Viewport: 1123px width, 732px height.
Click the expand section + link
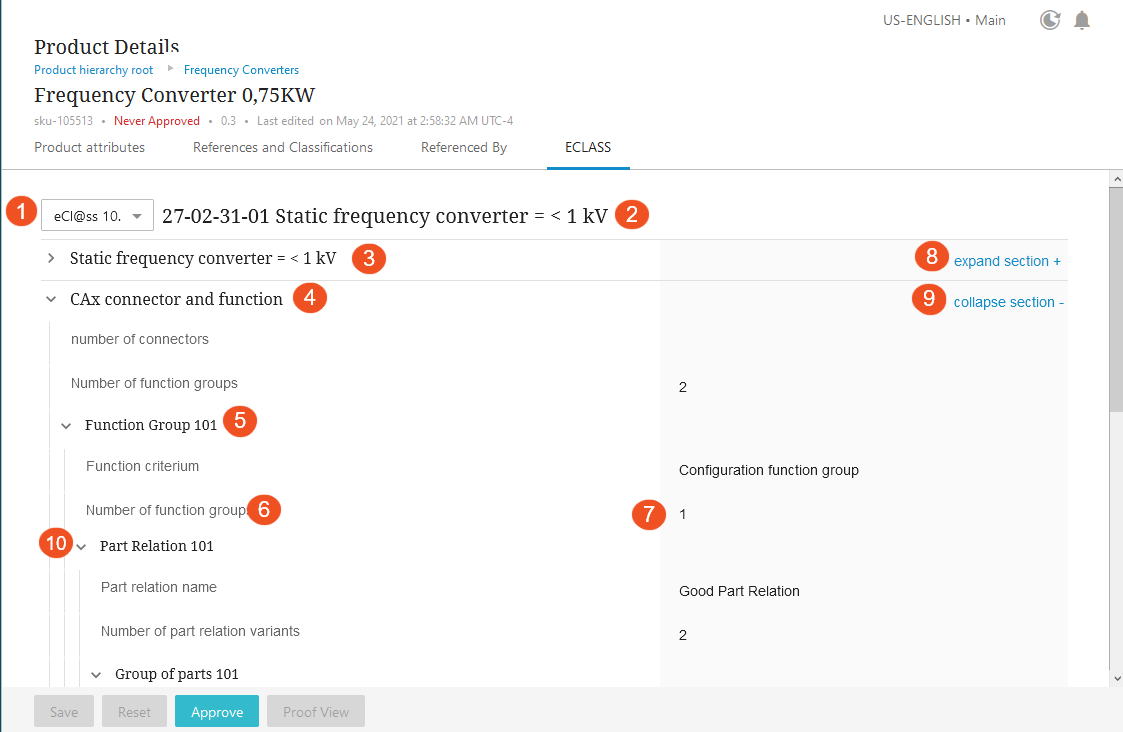[1007, 261]
